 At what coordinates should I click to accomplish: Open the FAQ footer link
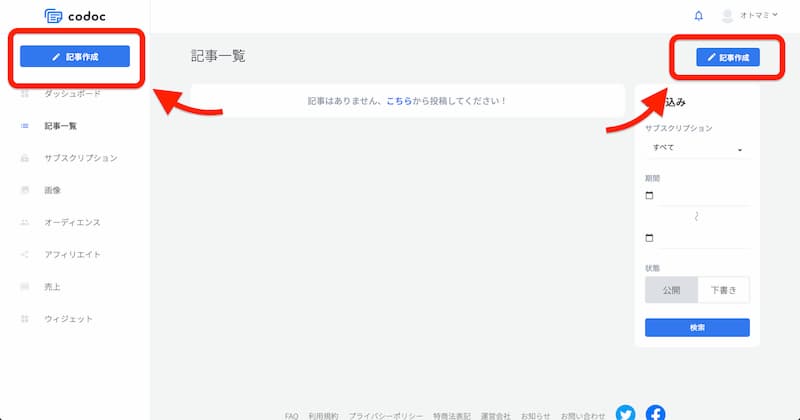[291, 416]
